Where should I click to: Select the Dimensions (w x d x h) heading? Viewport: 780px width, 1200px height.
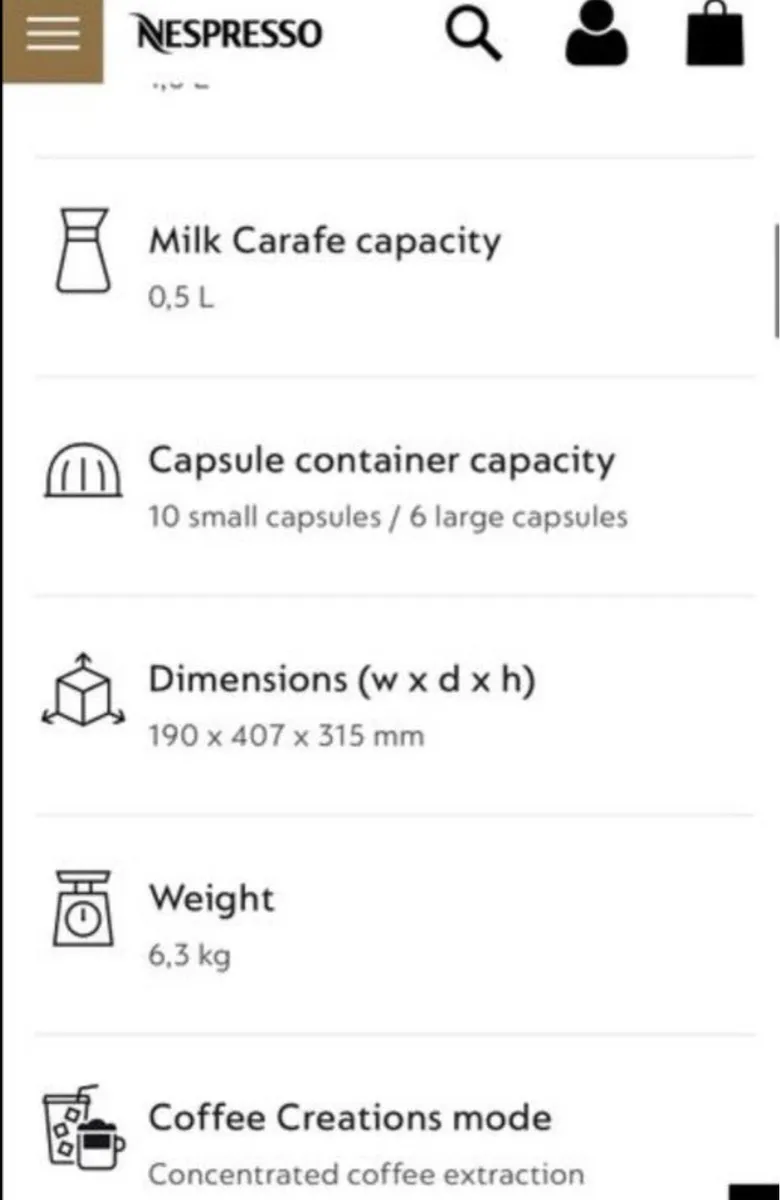(342, 680)
